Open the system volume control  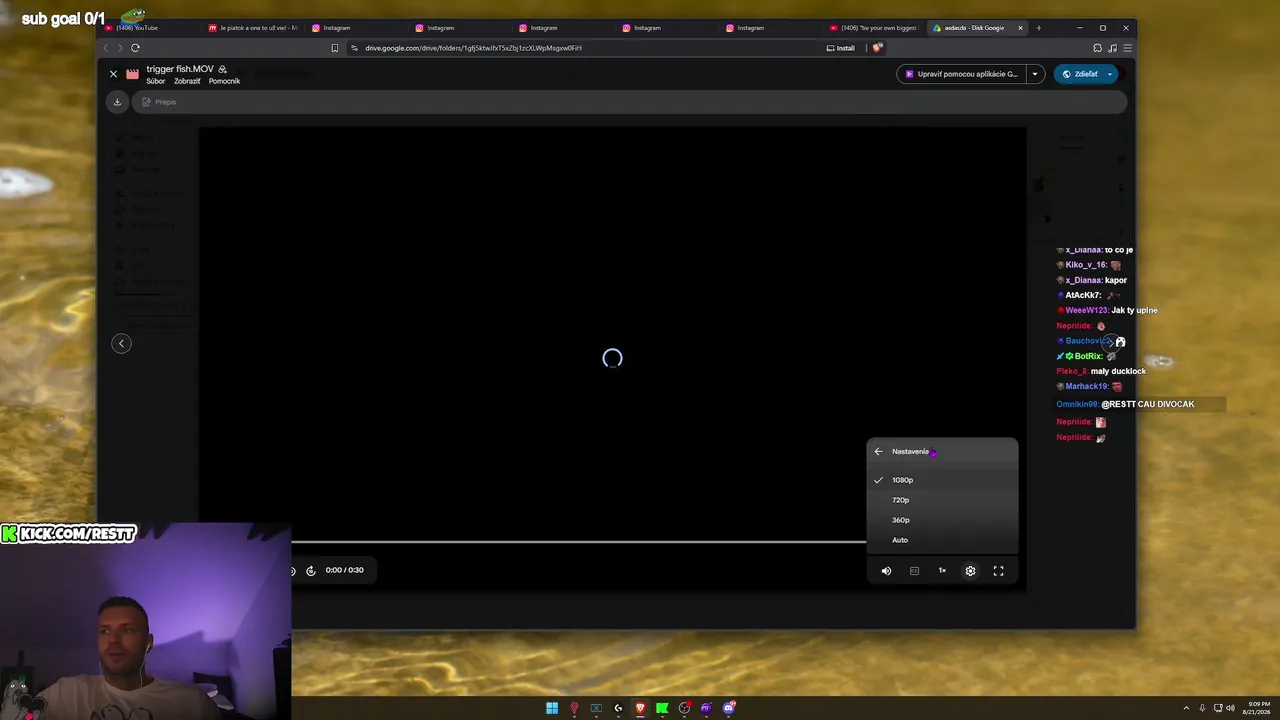coord(1230,708)
